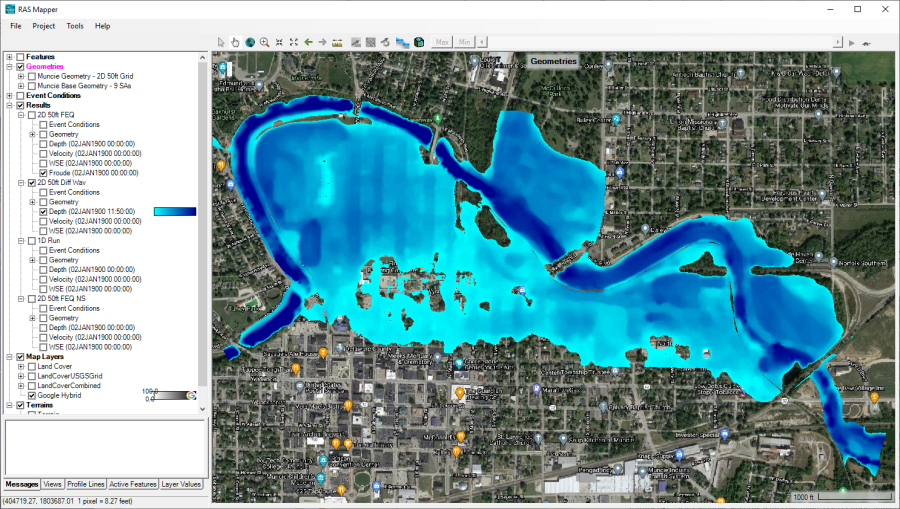Uncheck the Froude result layer

pyautogui.click(x=44, y=173)
